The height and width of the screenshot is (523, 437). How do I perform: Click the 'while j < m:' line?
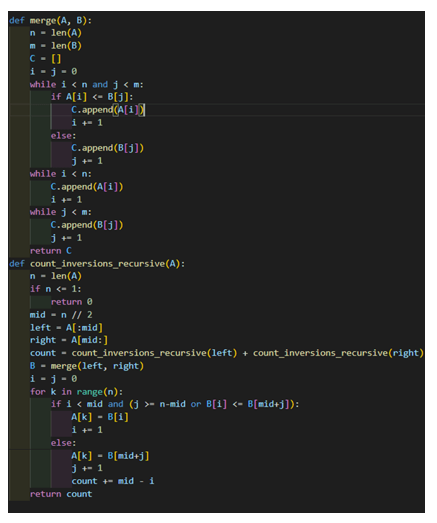(60, 212)
